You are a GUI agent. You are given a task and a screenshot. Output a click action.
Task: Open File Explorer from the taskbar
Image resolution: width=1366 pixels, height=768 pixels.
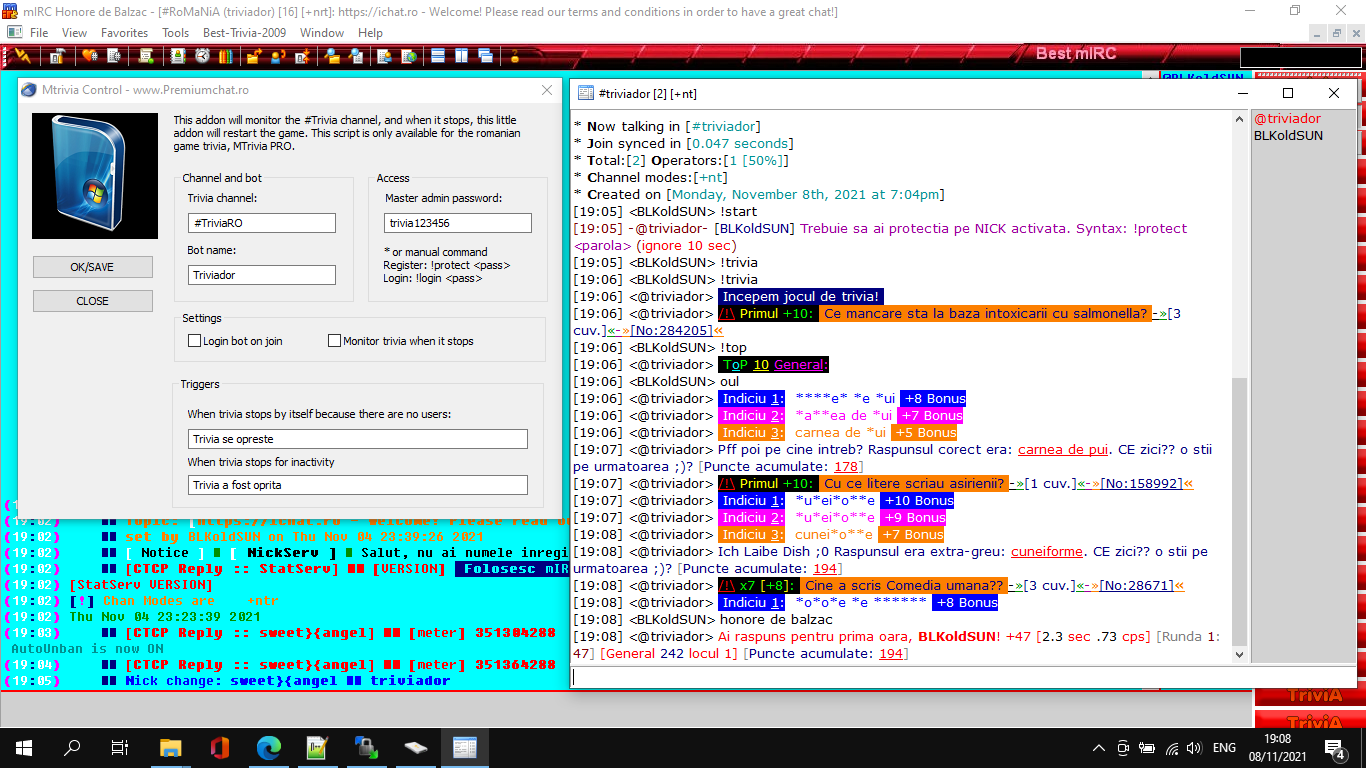[x=170, y=747]
